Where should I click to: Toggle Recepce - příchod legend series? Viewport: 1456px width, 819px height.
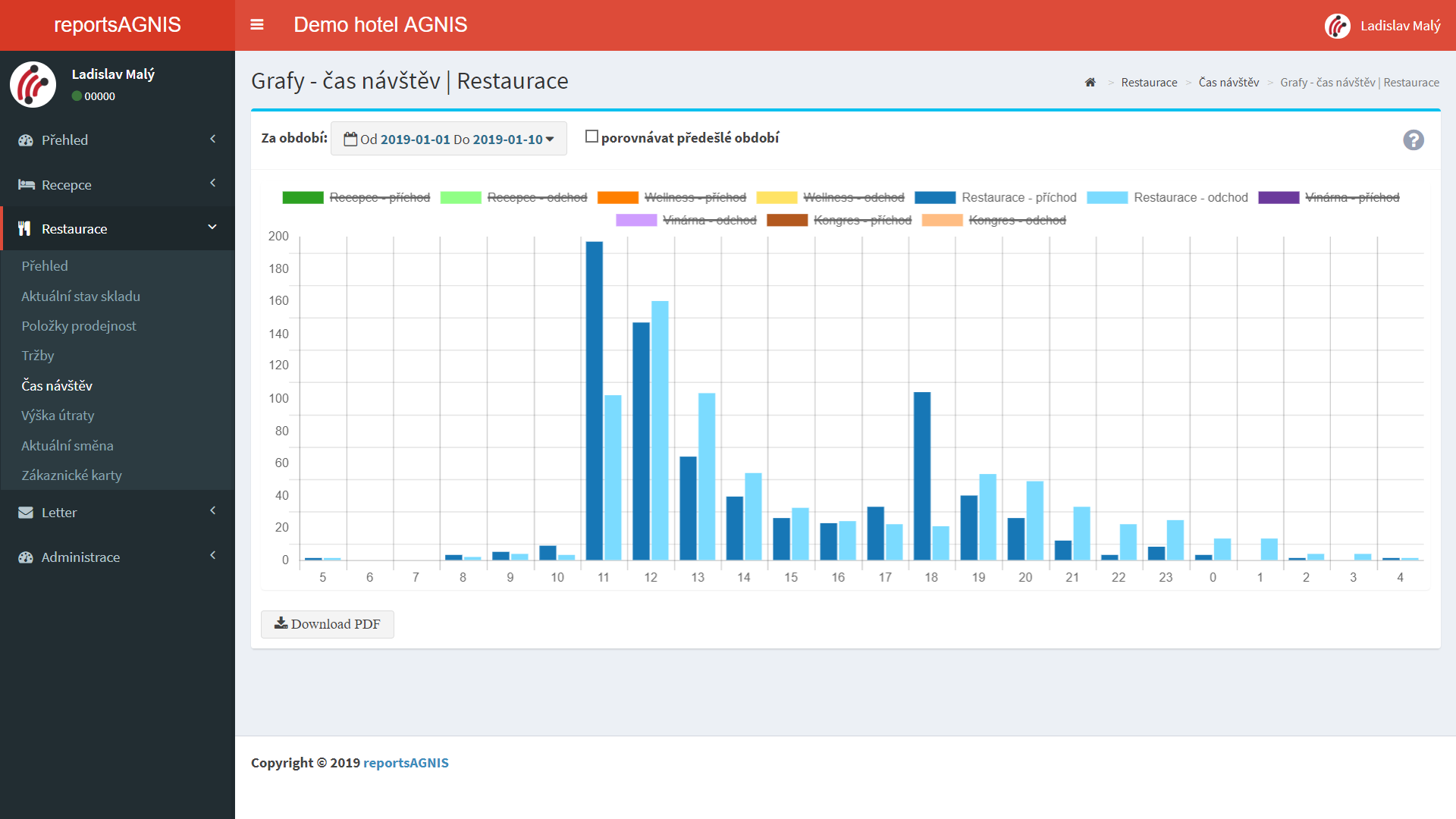pos(356,198)
